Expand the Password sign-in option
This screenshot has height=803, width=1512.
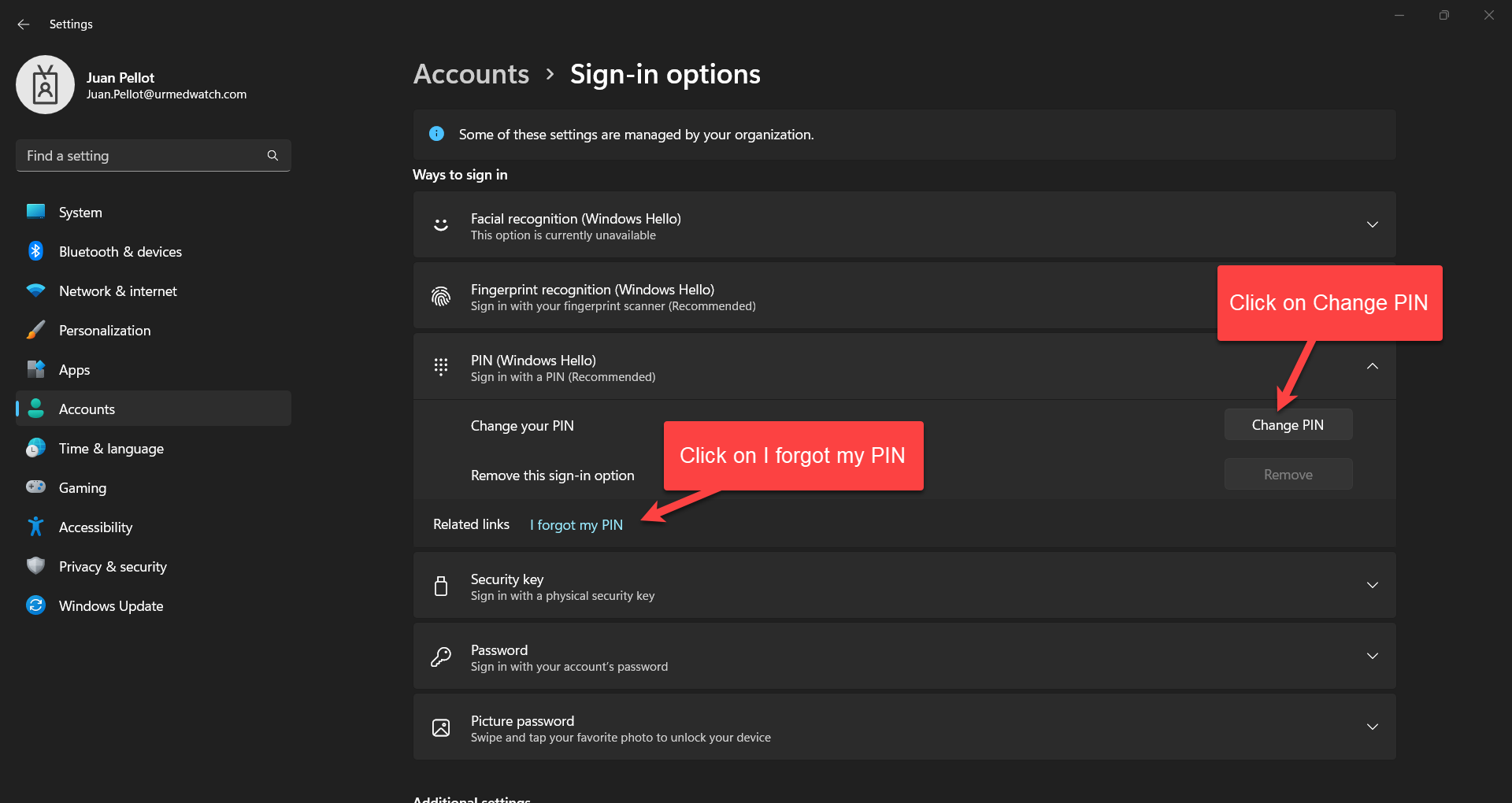1372,657
